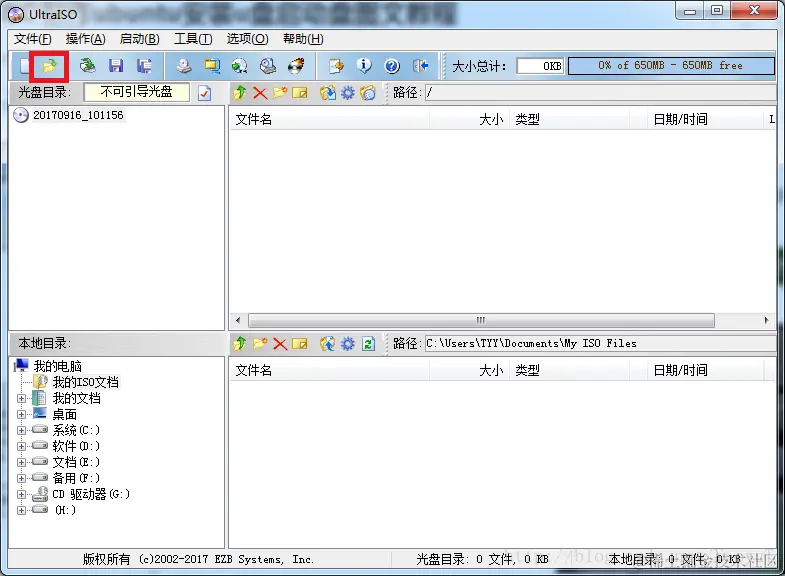Screen dimensions: 785x576
Task: Click green refresh icon in local toolbar
Action: click(368, 344)
